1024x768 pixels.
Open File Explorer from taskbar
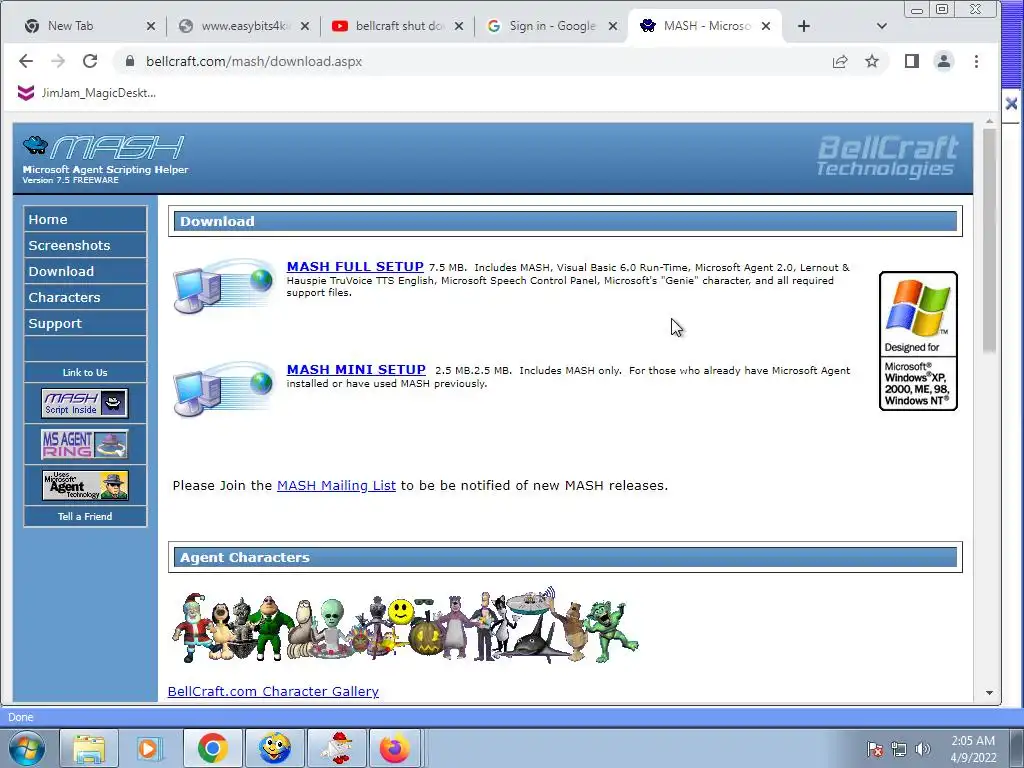(89, 748)
